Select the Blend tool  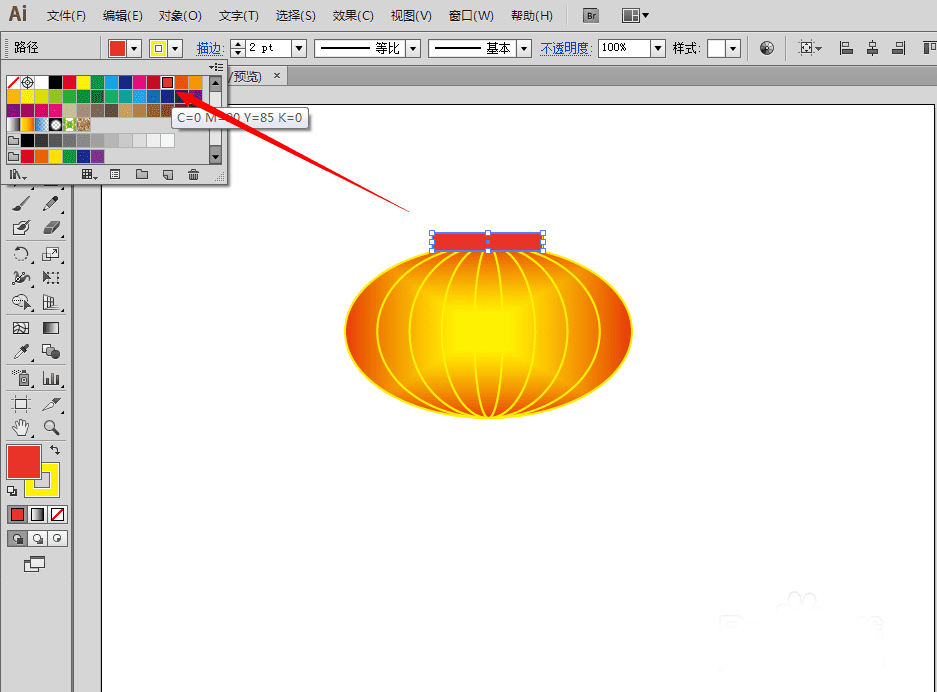(51, 352)
